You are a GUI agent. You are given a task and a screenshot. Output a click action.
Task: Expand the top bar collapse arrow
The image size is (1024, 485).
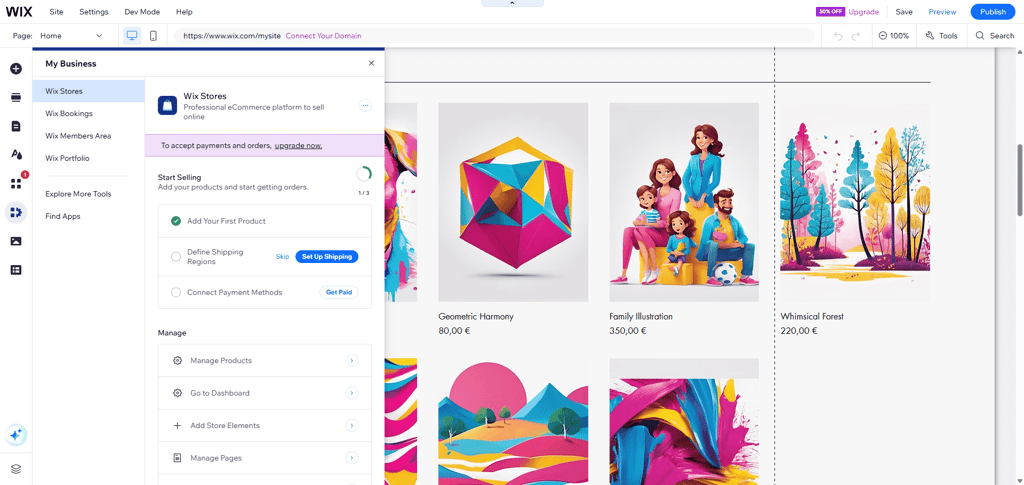tap(512, 3)
